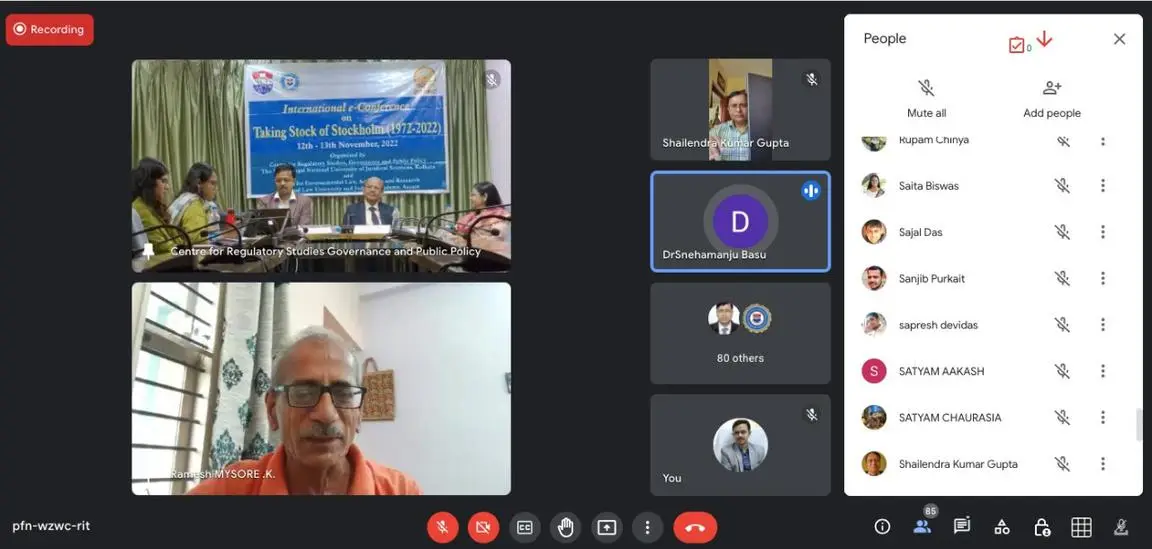Select the 80 others participant tile
This screenshot has height=549, width=1152.
coord(740,333)
